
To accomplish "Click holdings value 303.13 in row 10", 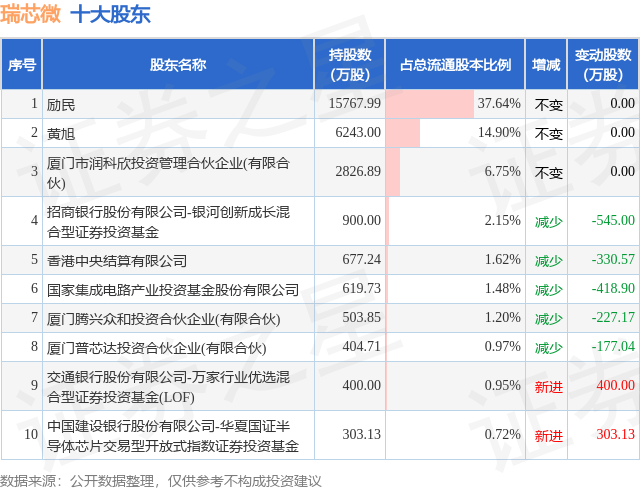I will [361, 434].
